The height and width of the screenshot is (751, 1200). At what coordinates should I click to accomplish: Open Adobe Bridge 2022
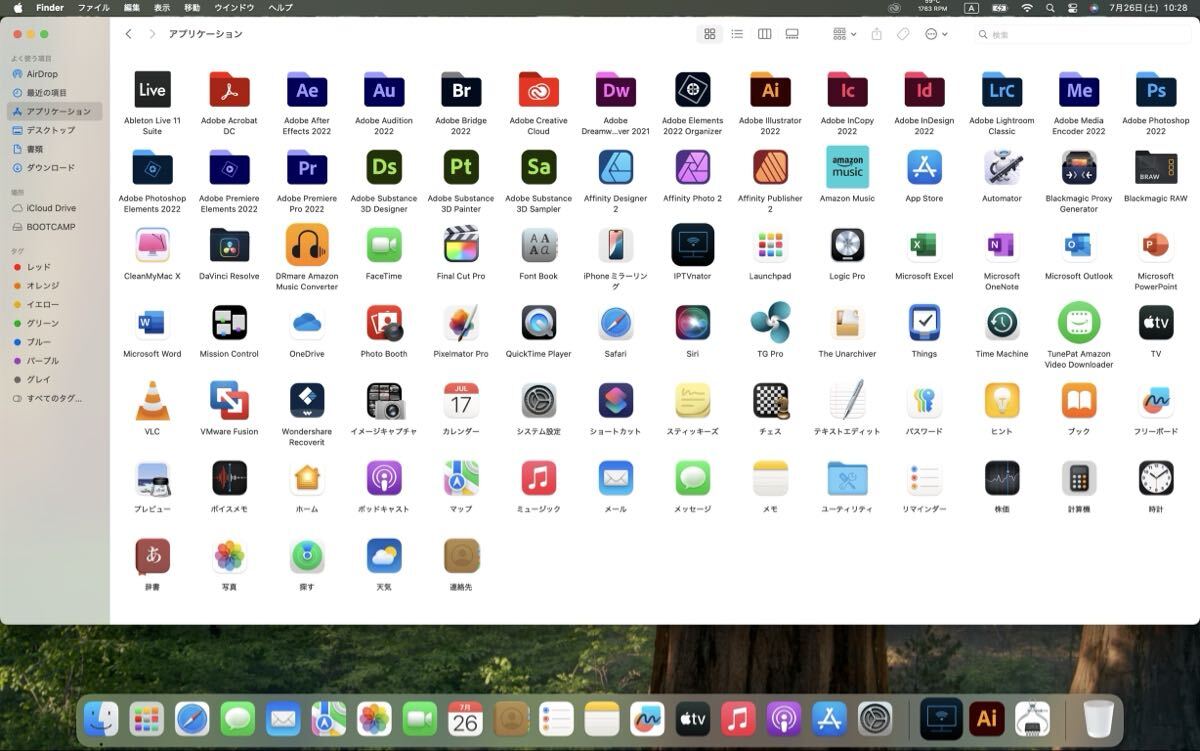tap(461, 90)
